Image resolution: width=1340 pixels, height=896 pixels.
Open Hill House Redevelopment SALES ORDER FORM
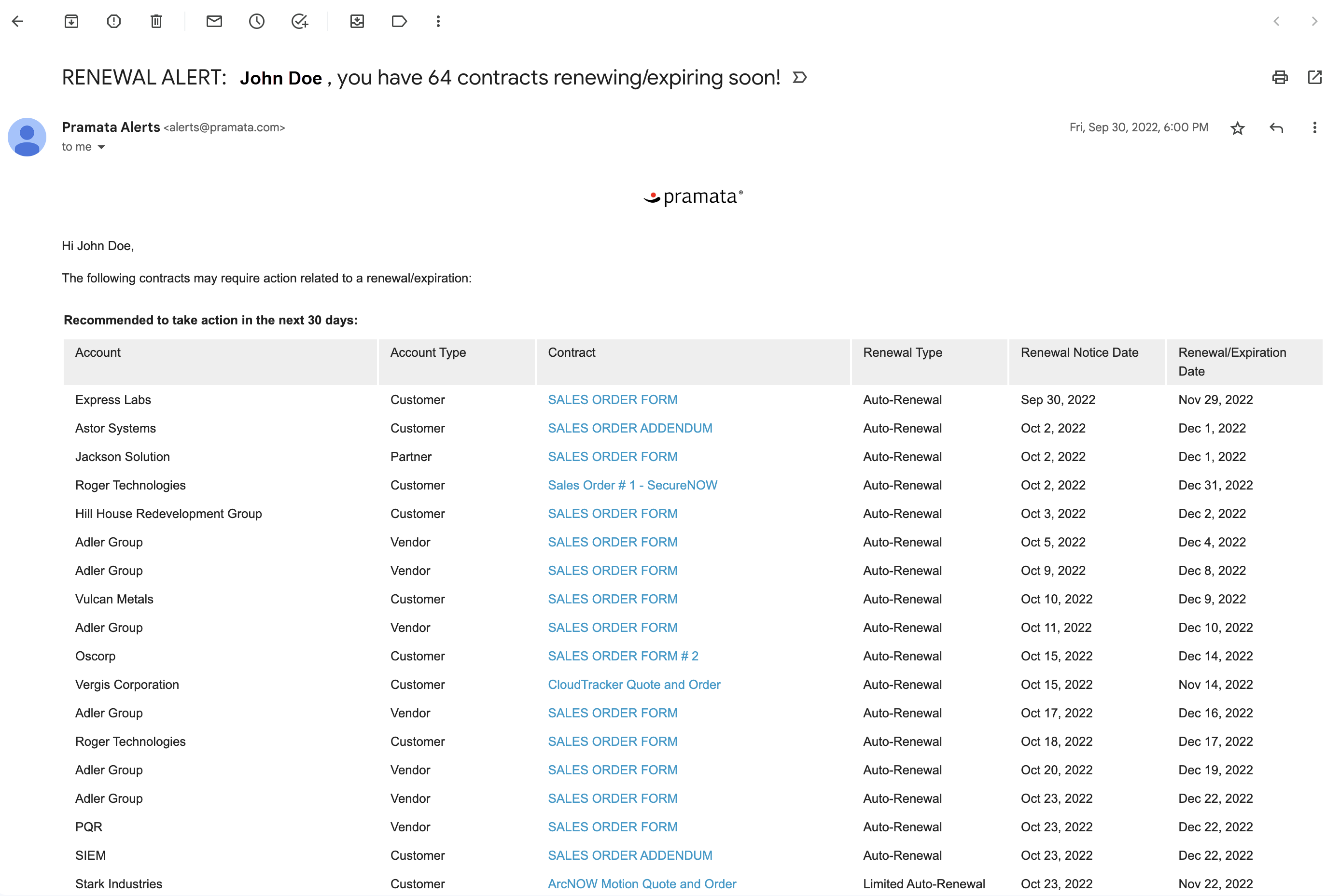(613, 514)
